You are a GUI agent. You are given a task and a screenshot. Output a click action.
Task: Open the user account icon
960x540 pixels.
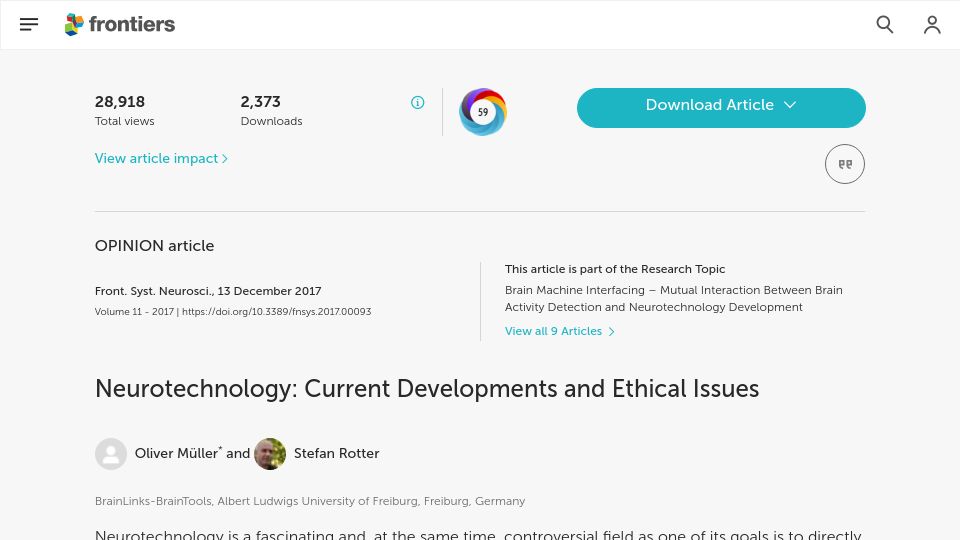click(x=932, y=24)
